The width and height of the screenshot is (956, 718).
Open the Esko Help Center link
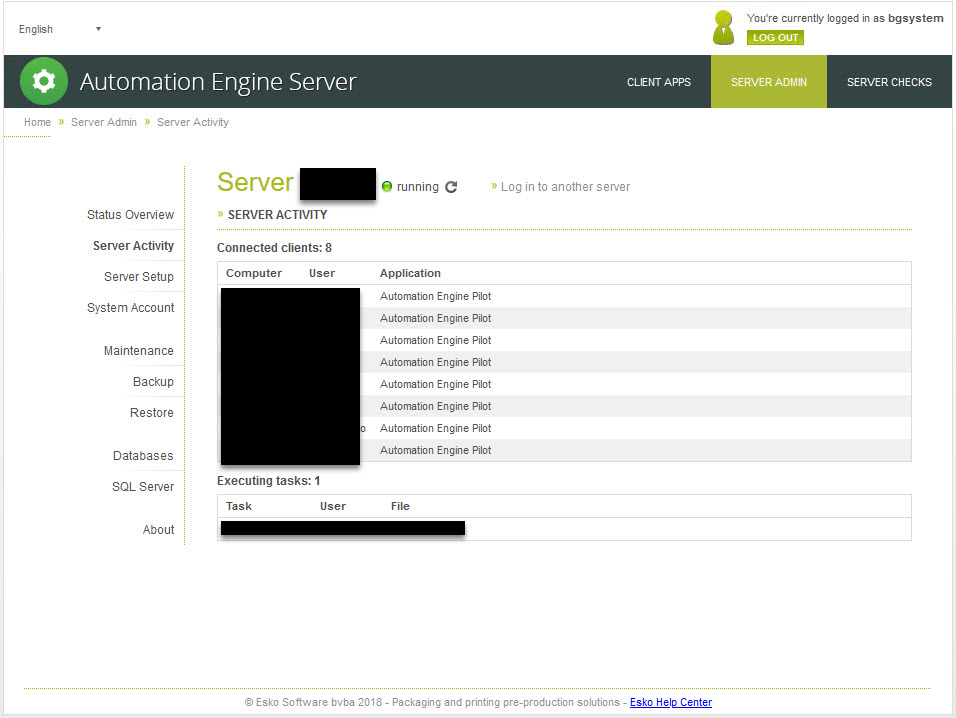tap(671, 702)
